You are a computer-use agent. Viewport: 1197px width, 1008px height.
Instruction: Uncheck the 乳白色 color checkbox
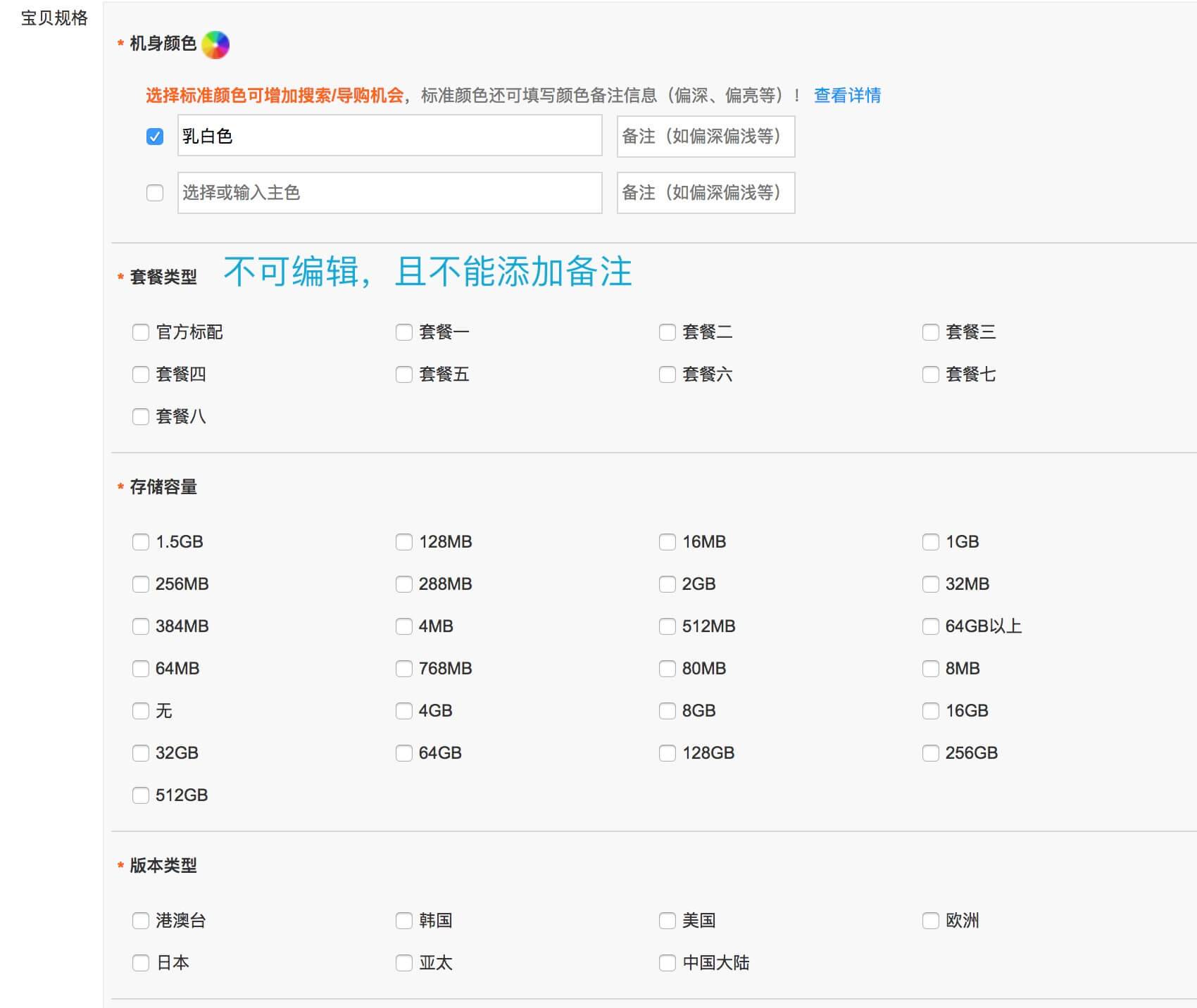[155, 136]
